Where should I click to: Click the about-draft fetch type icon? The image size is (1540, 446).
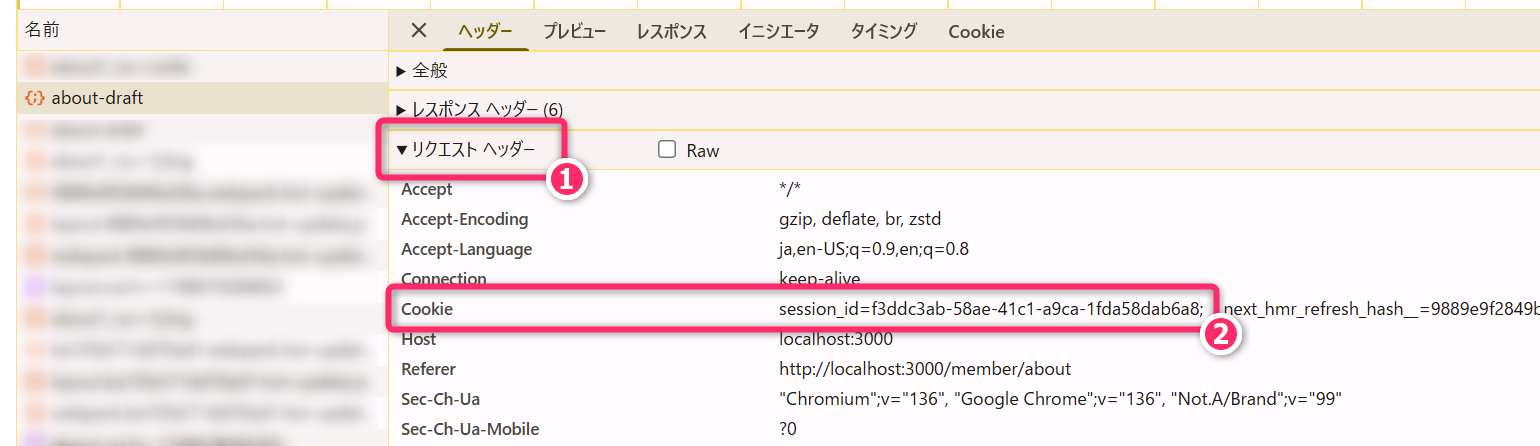35,98
